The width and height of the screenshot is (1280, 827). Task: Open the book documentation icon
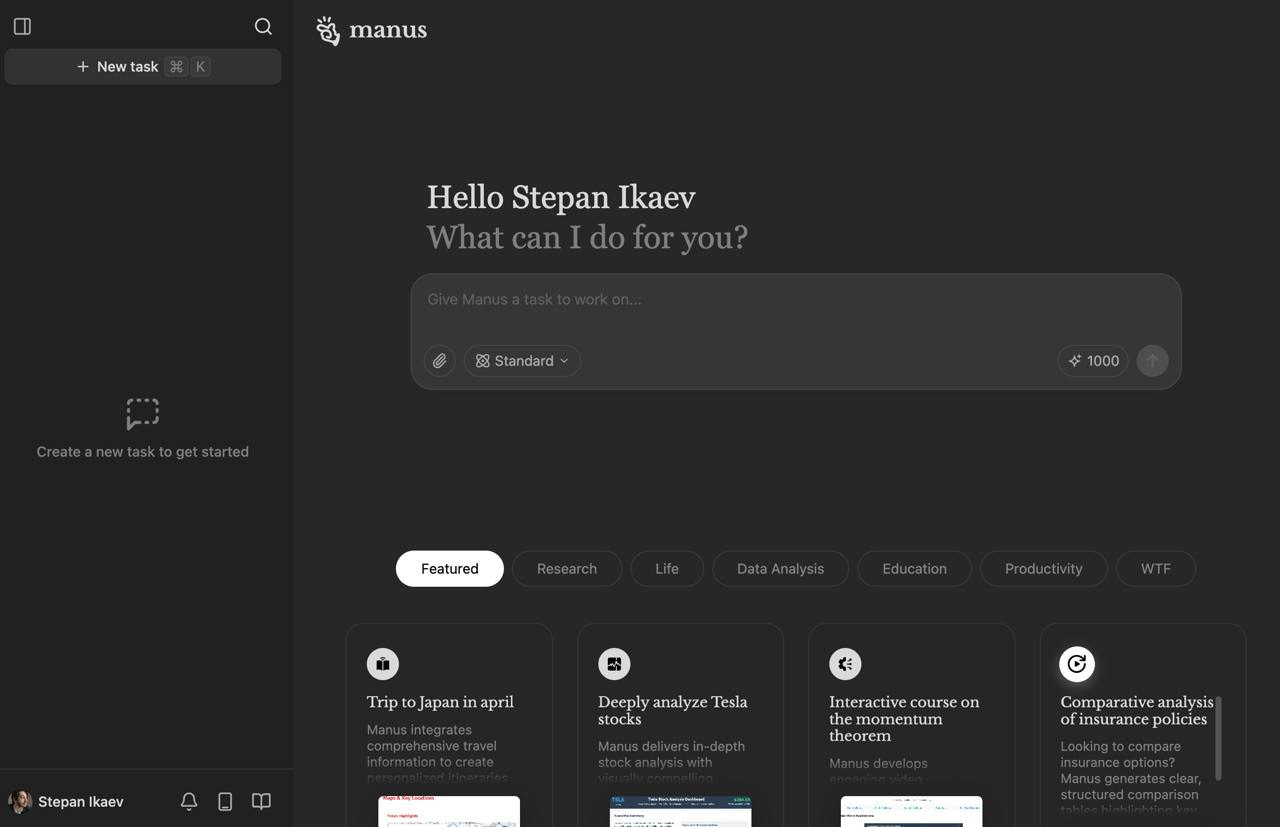click(261, 802)
